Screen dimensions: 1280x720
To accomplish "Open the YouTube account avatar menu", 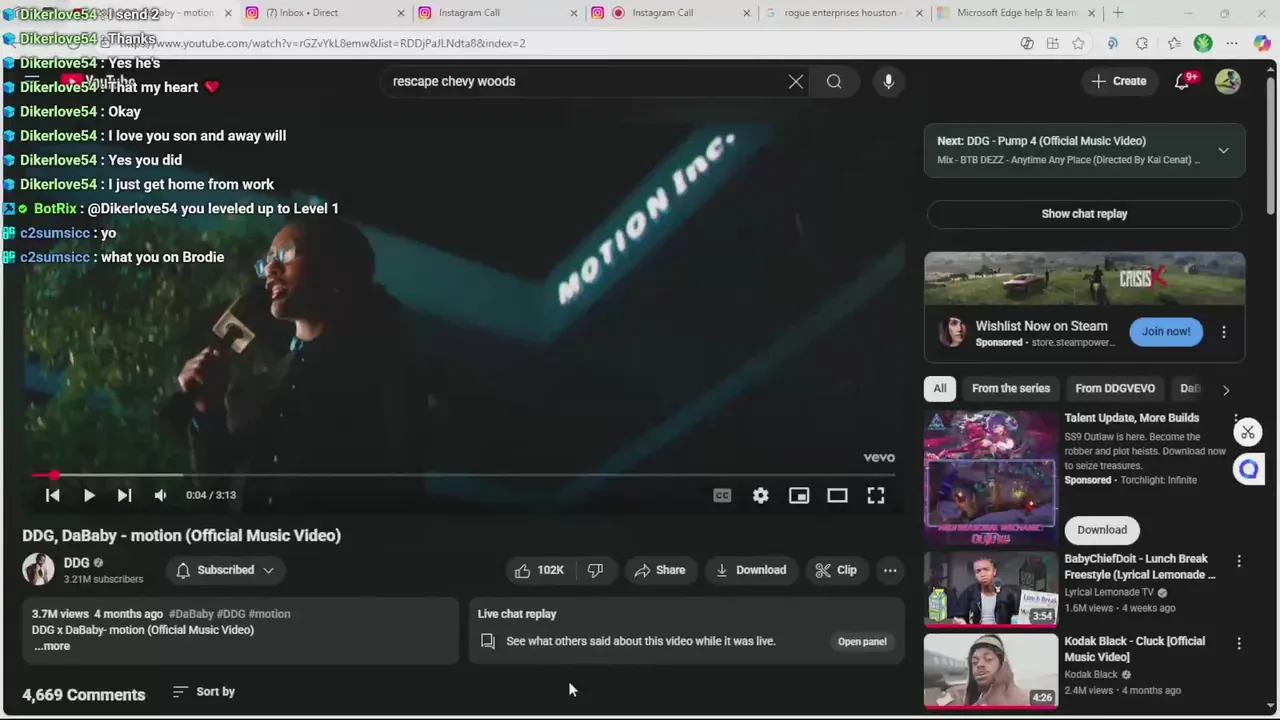I will (x=1227, y=81).
